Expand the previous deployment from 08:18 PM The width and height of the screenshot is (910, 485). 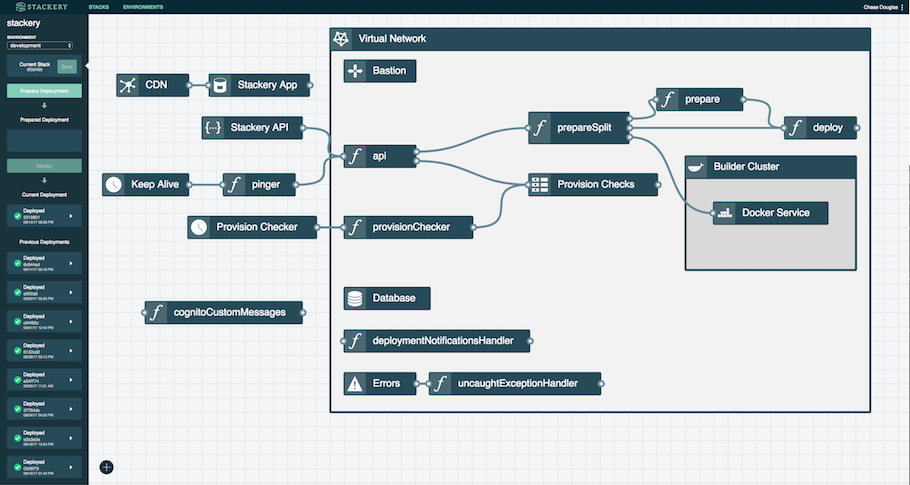71,263
